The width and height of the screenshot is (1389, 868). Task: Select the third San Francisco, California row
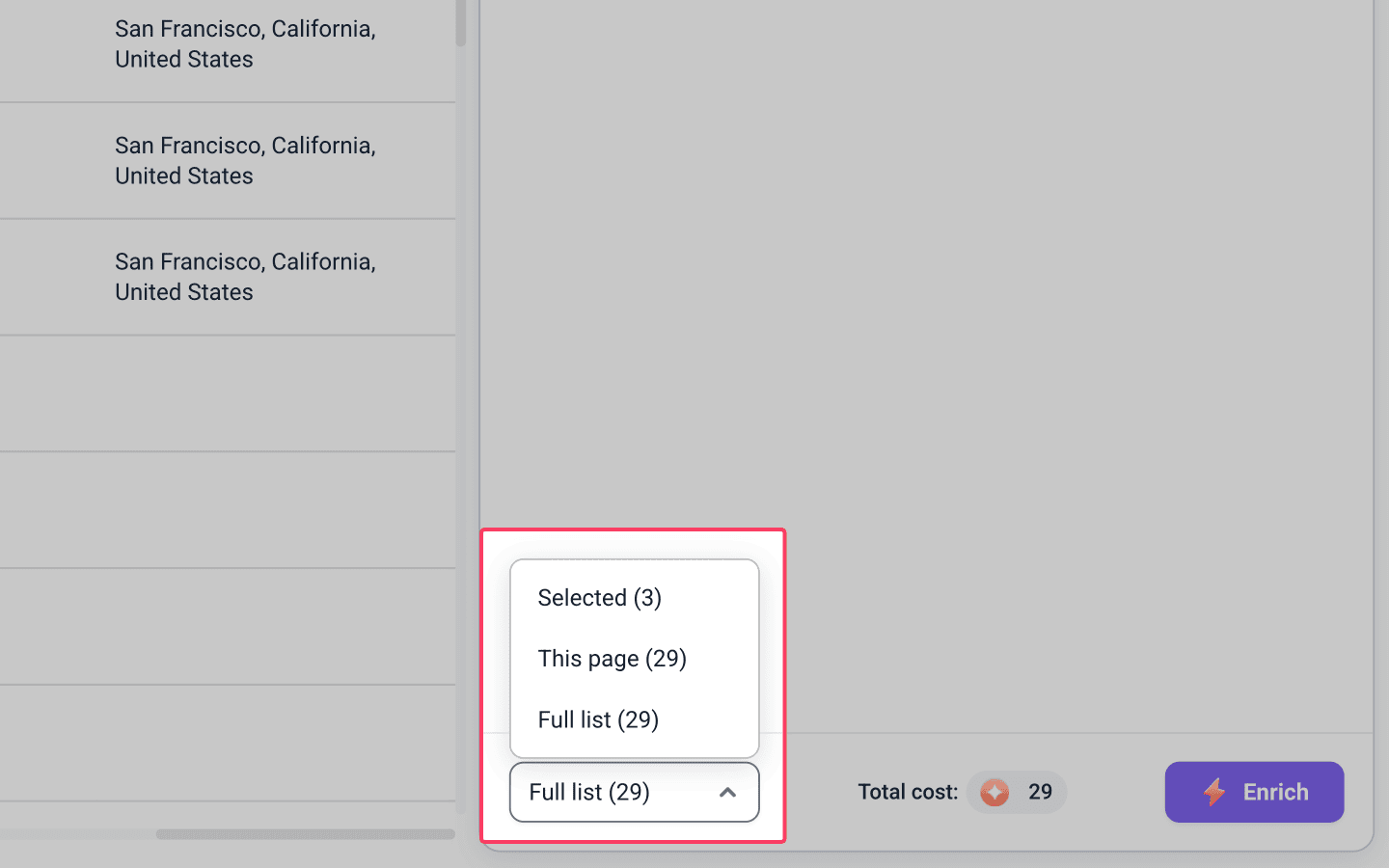[x=228, y=278]
